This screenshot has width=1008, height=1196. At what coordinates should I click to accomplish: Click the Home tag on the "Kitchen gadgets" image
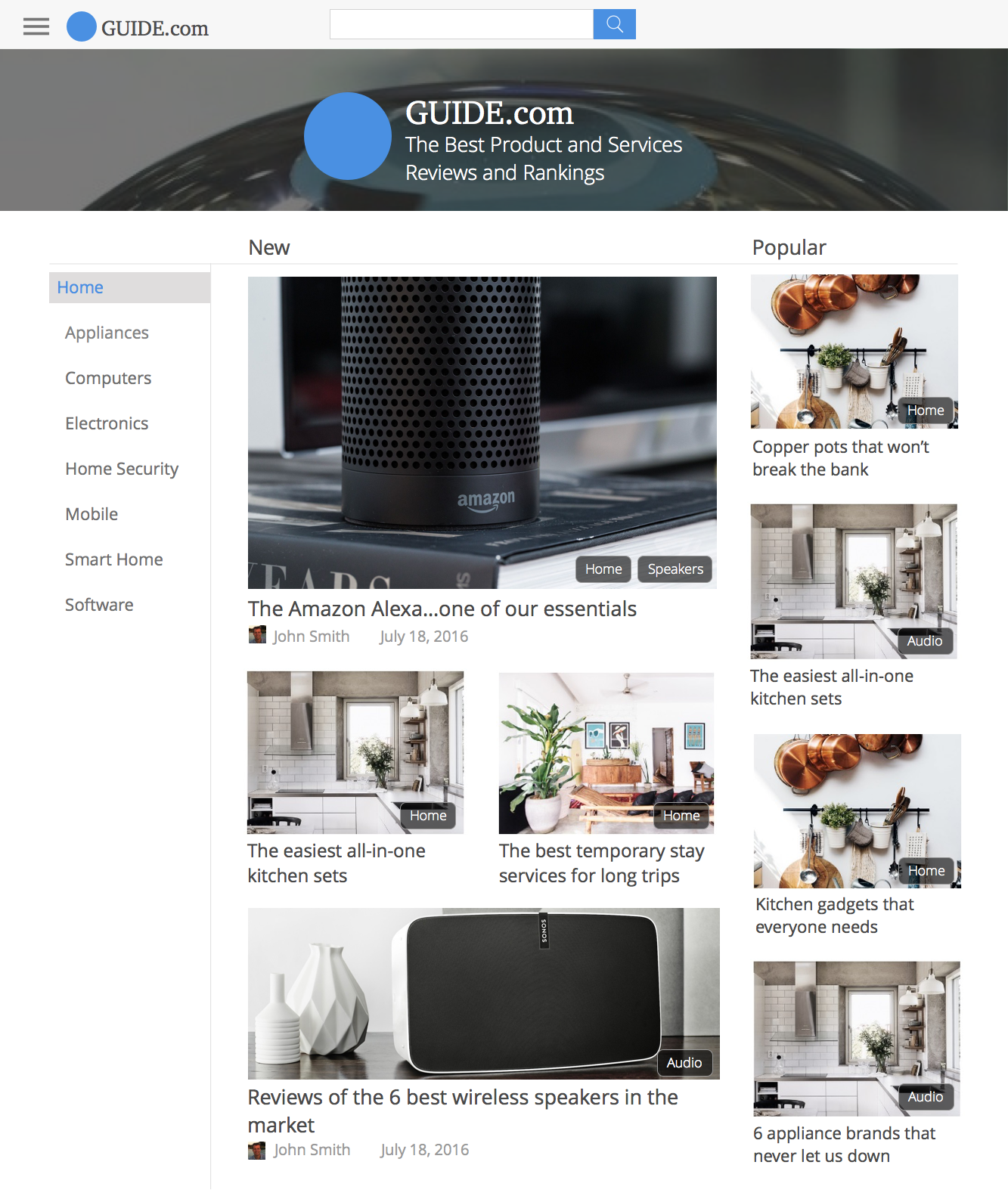point(926,871)
